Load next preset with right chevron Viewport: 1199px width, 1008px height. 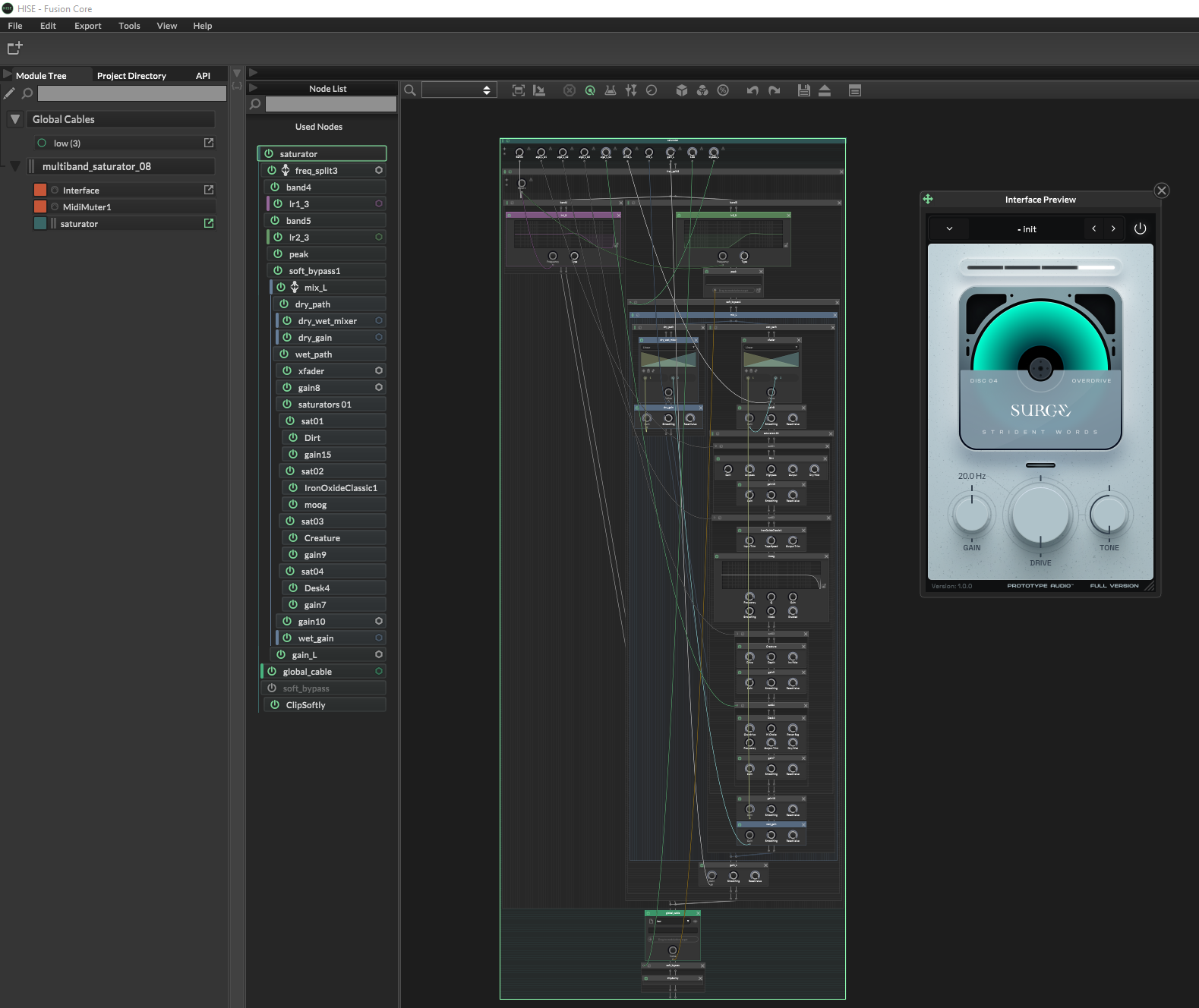click(x=1113, y=228)
